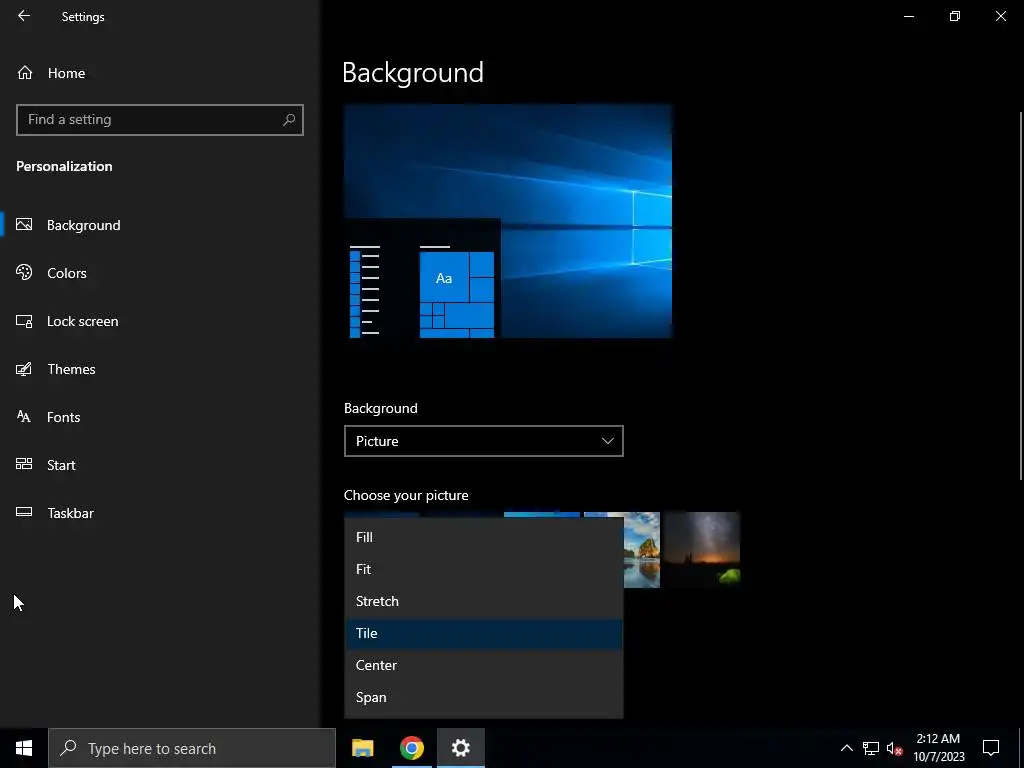Select the Fit option
This screenshot has height=768, width=1024.
click(x=483, y=569)
